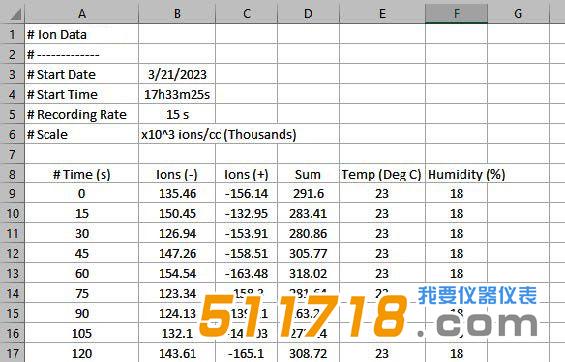Image resolution: width=565 pixels, height=362 pixels.
Task: Select column B header
Action: (177, 14)
